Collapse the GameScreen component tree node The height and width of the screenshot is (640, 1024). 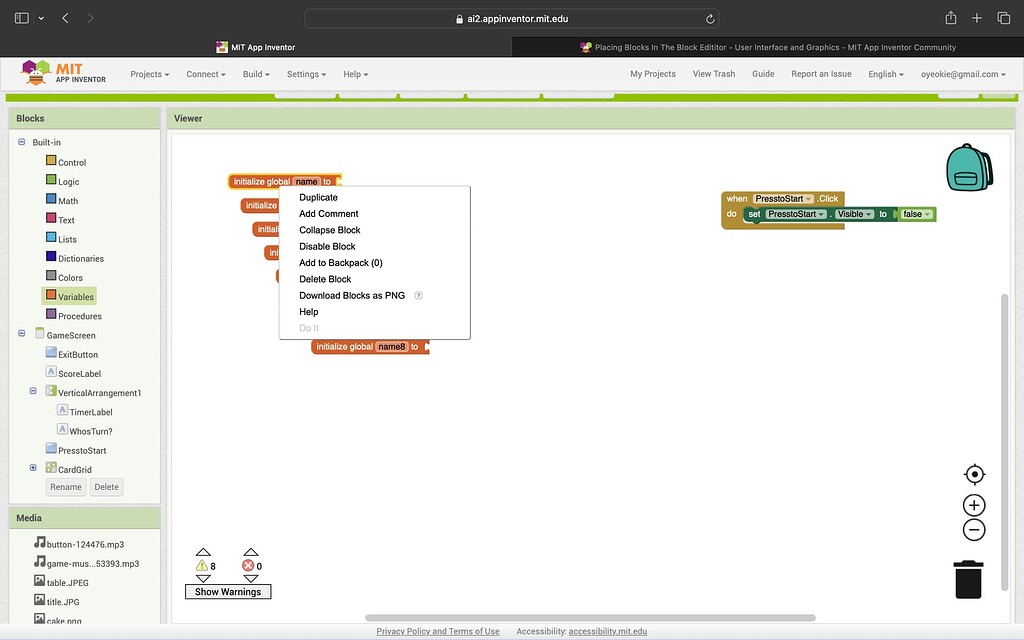click(21, 334)
